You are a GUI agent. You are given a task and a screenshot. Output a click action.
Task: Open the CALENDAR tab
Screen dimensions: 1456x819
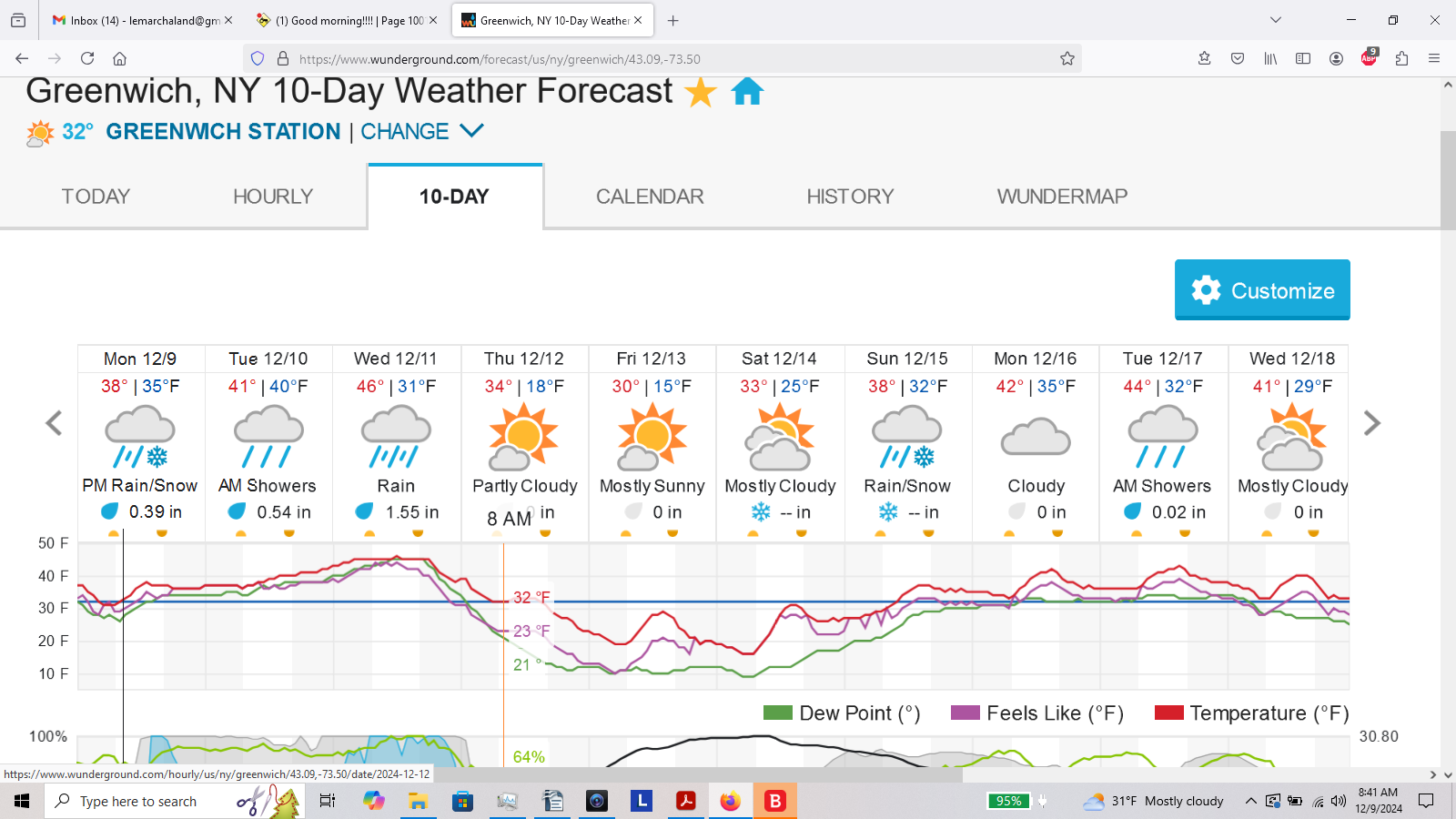point(650,197)
